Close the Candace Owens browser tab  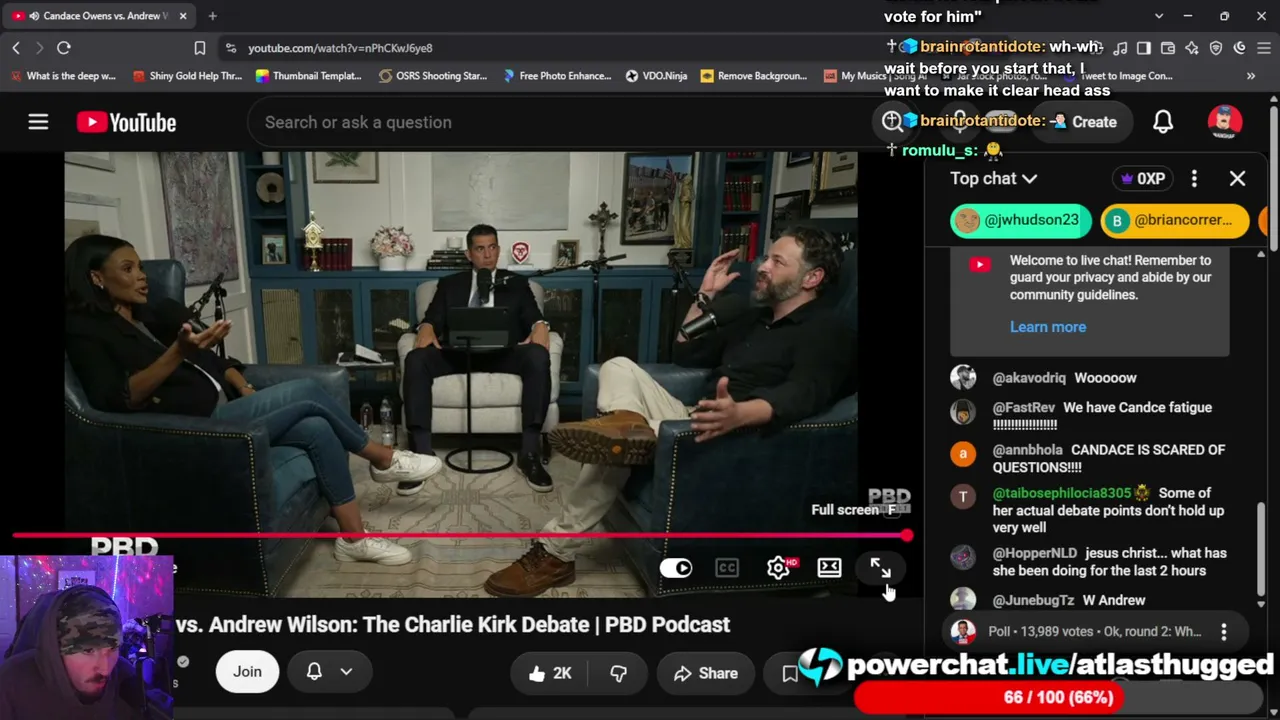183,16
